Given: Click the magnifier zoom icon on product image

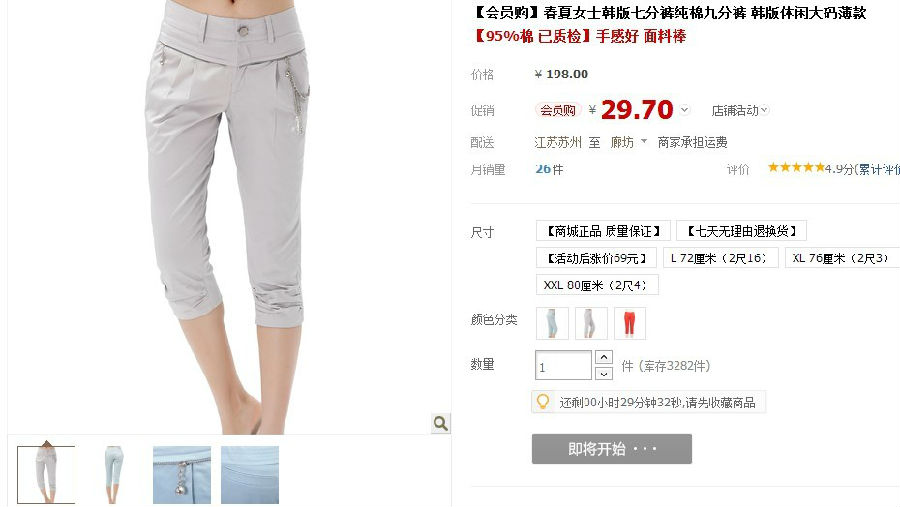Looking at the screenshot, I should click(440, 423).
